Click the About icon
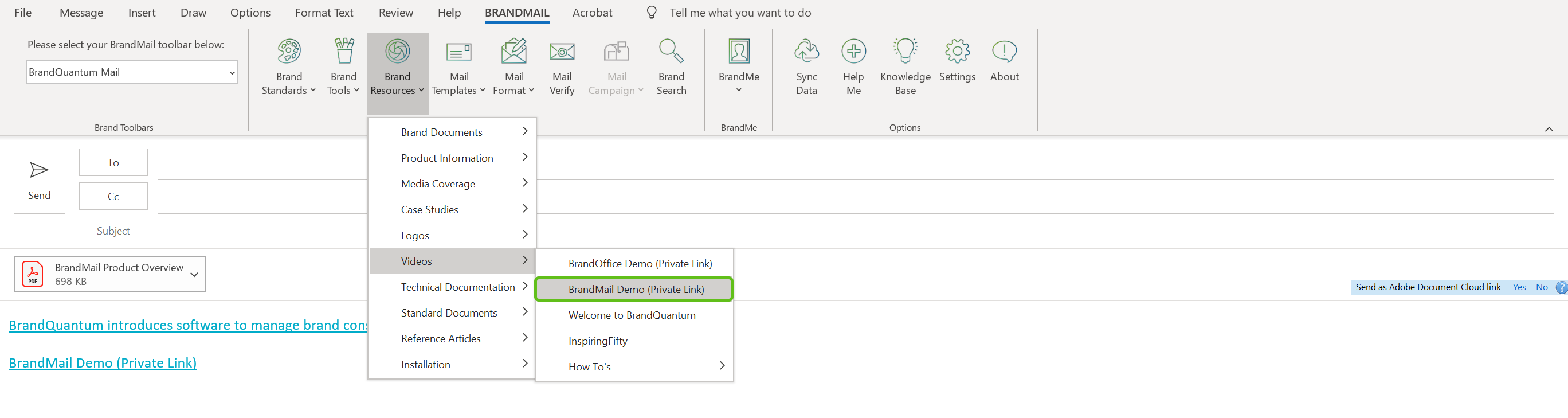This screenshot has width=1568, height=418. (1004, 51)
